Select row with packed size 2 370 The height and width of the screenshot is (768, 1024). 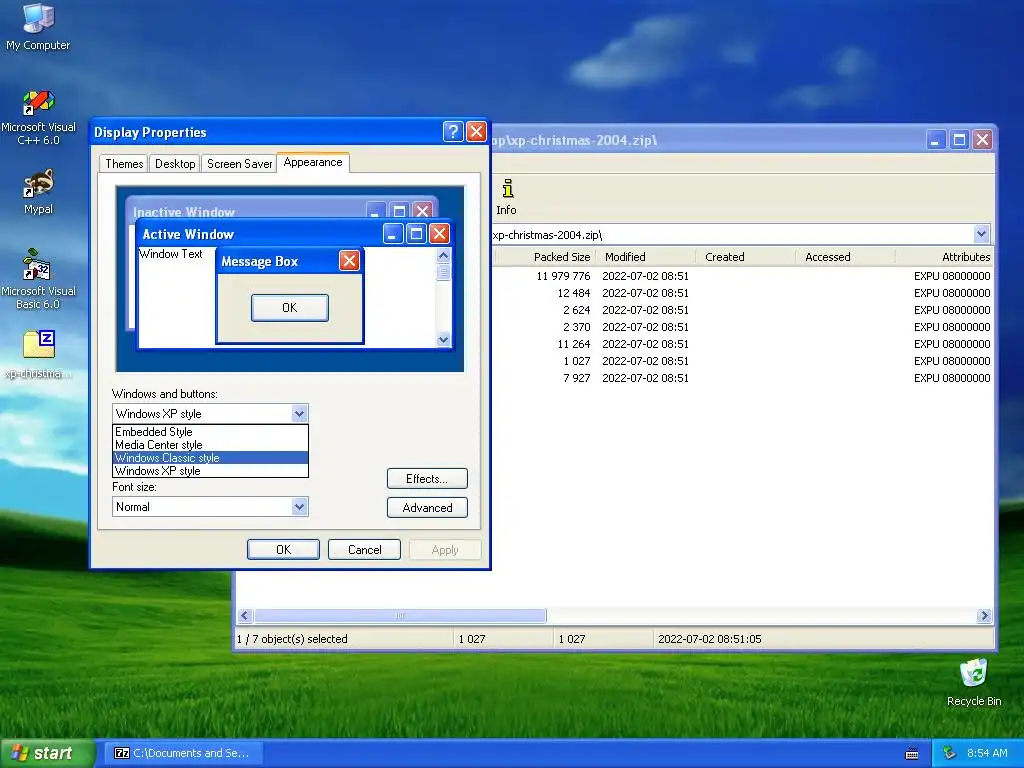click(743, 327)
